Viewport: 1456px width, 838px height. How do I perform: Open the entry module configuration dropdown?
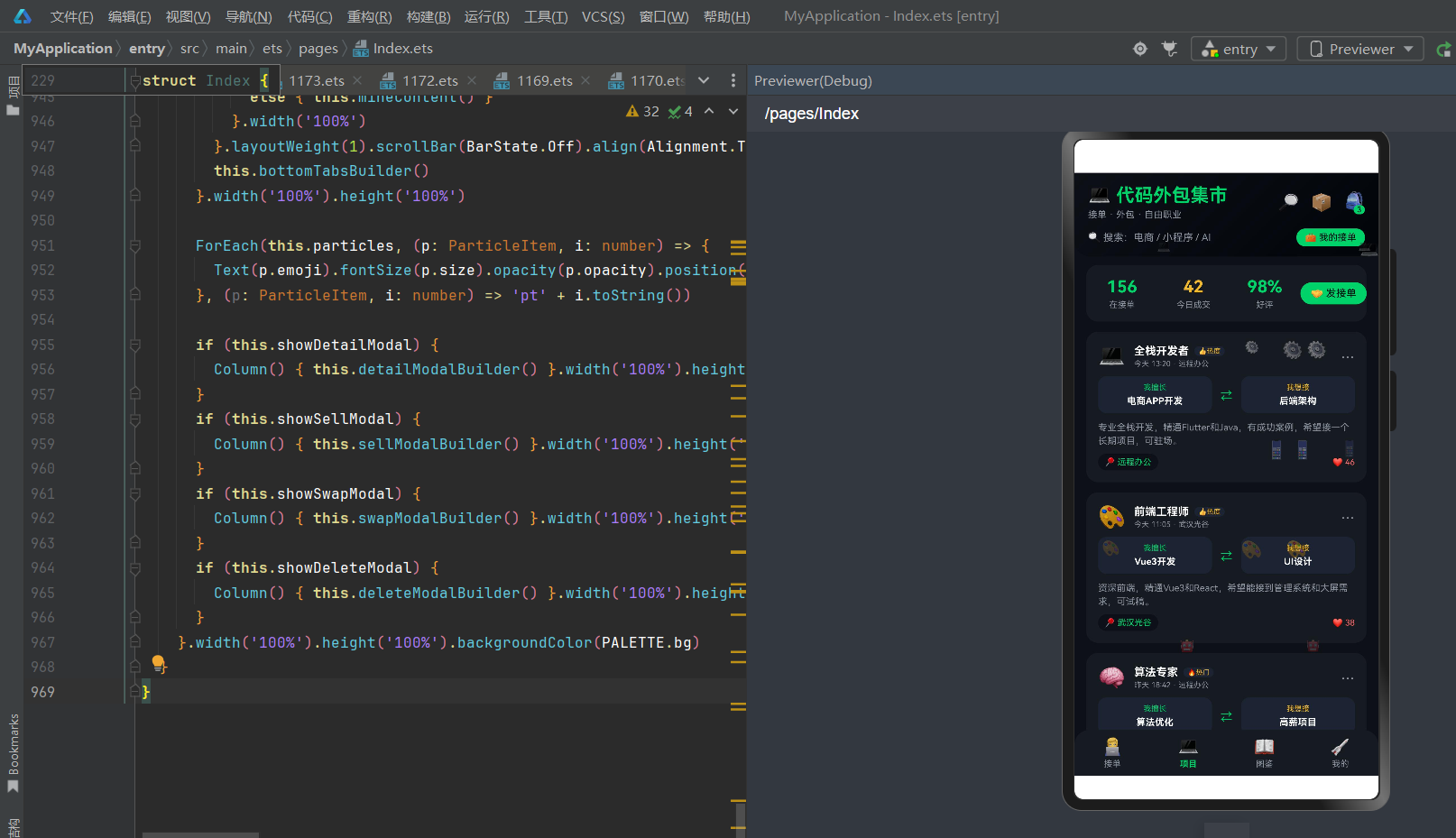(x=1239, y=49)
